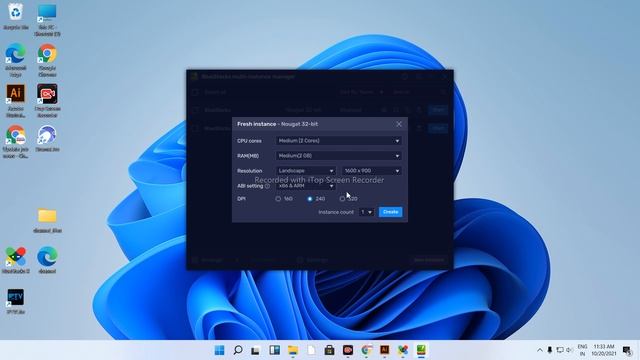Switch to iTop Screen Recorder in taskbar
The width and height of the screenshot is (640, 360).
[348, 350]
